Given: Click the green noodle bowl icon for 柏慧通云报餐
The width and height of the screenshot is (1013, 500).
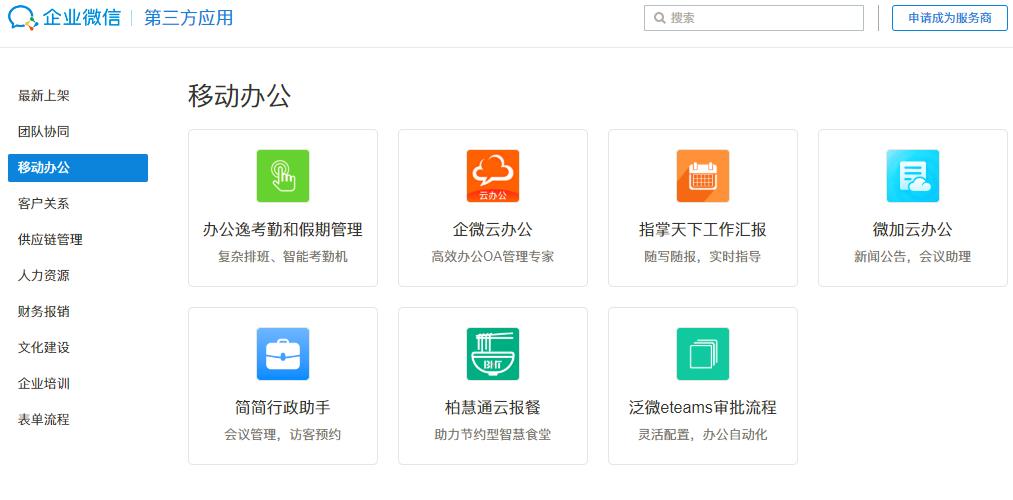Looking at the screenshot, I should tap(493, 354).
